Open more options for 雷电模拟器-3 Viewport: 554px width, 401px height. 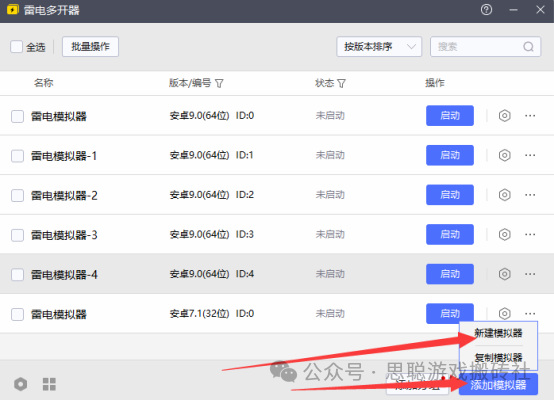point(530,234)
